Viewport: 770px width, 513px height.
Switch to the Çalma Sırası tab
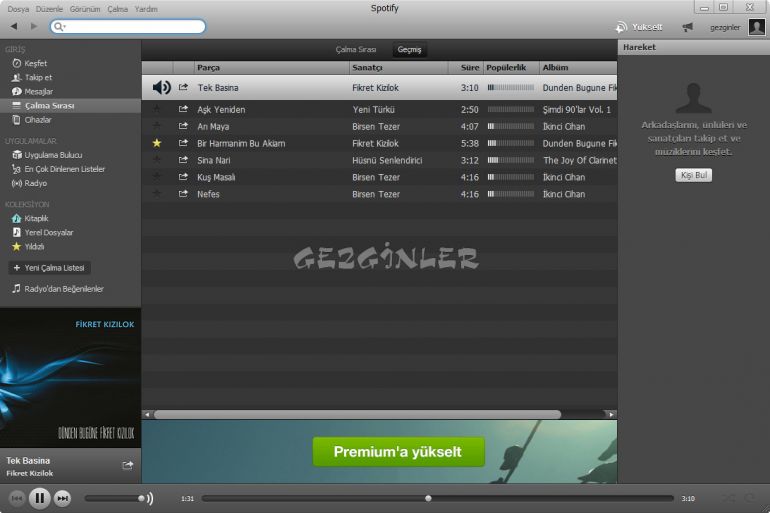click(356, 50)
